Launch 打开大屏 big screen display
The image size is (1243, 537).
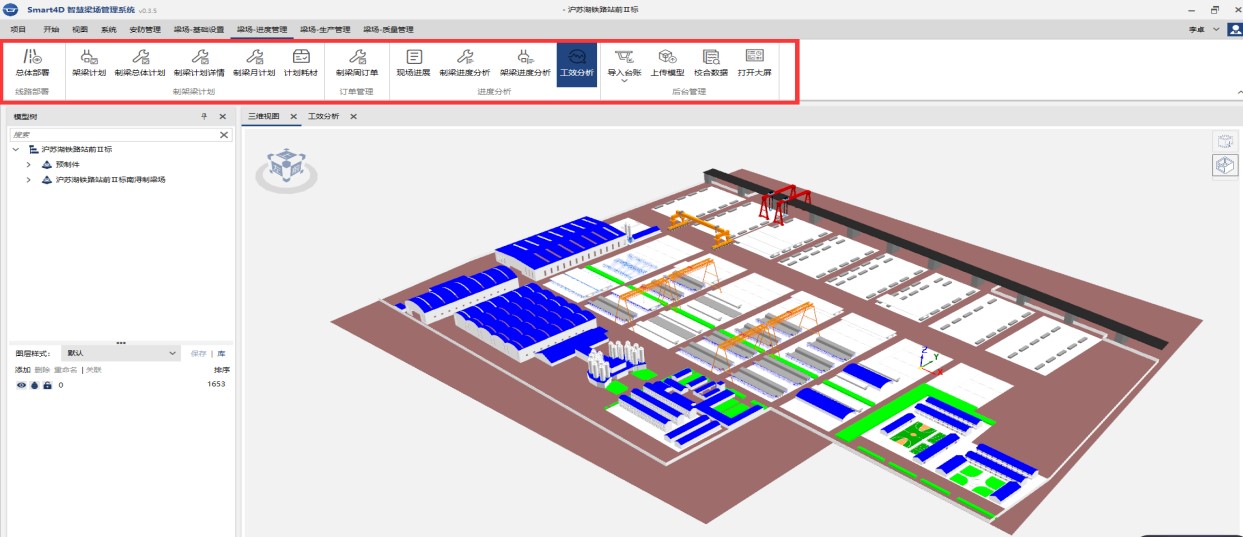[755, 63]
